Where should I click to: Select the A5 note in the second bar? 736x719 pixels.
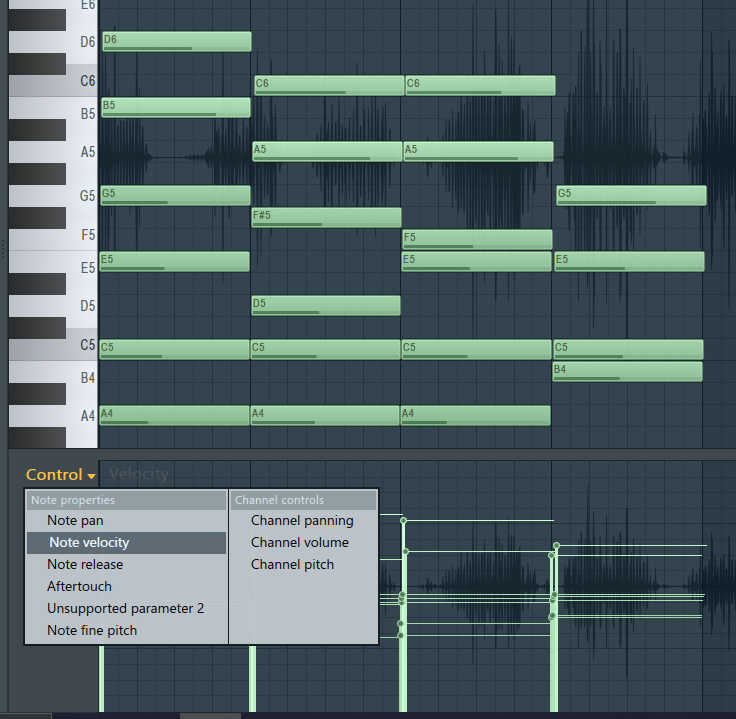[328, 152]
